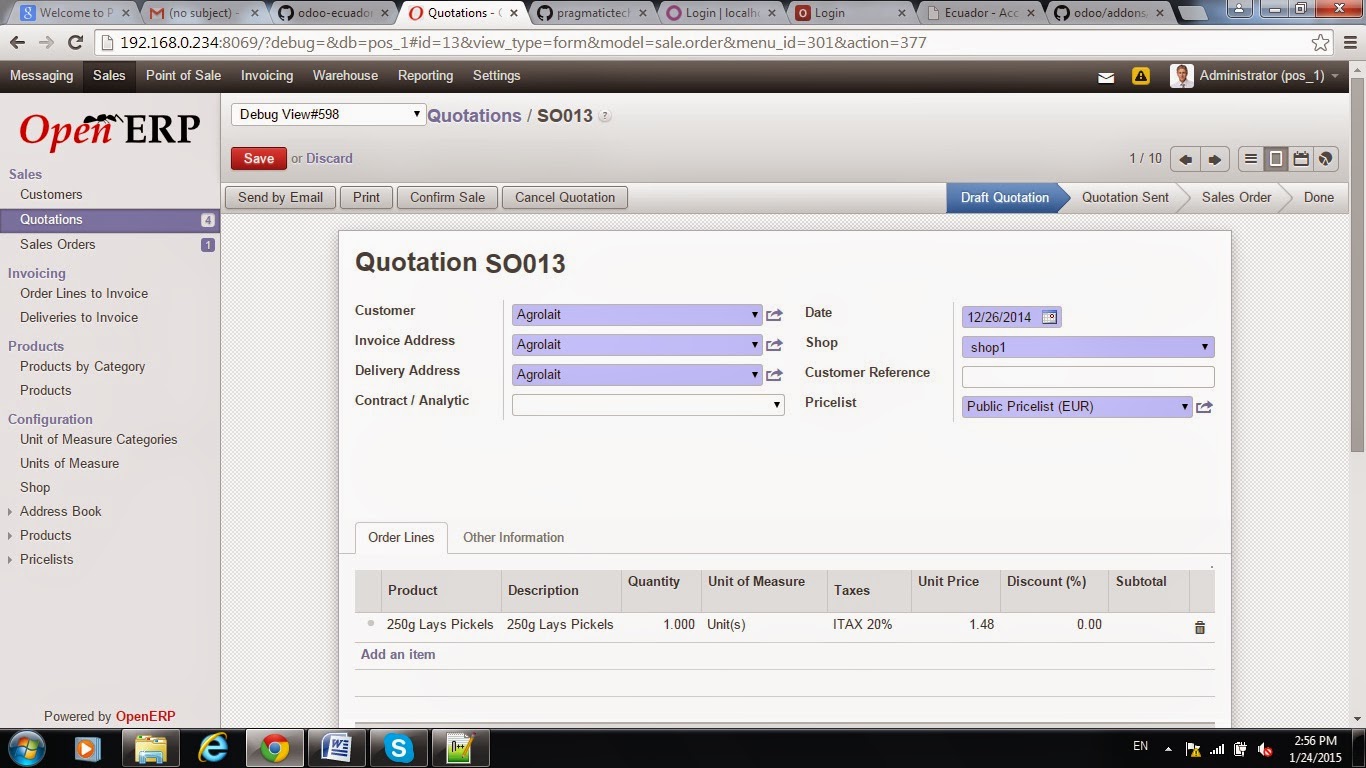Switch to graph view icon

[1325, 159]
